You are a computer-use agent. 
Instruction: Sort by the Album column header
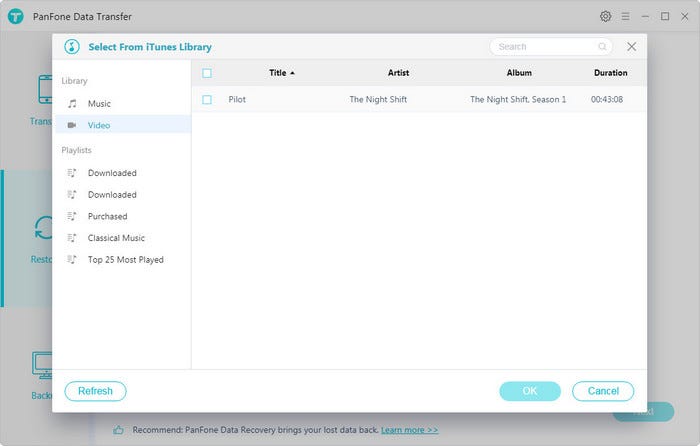pyautogui.click(x=519, y=73)
